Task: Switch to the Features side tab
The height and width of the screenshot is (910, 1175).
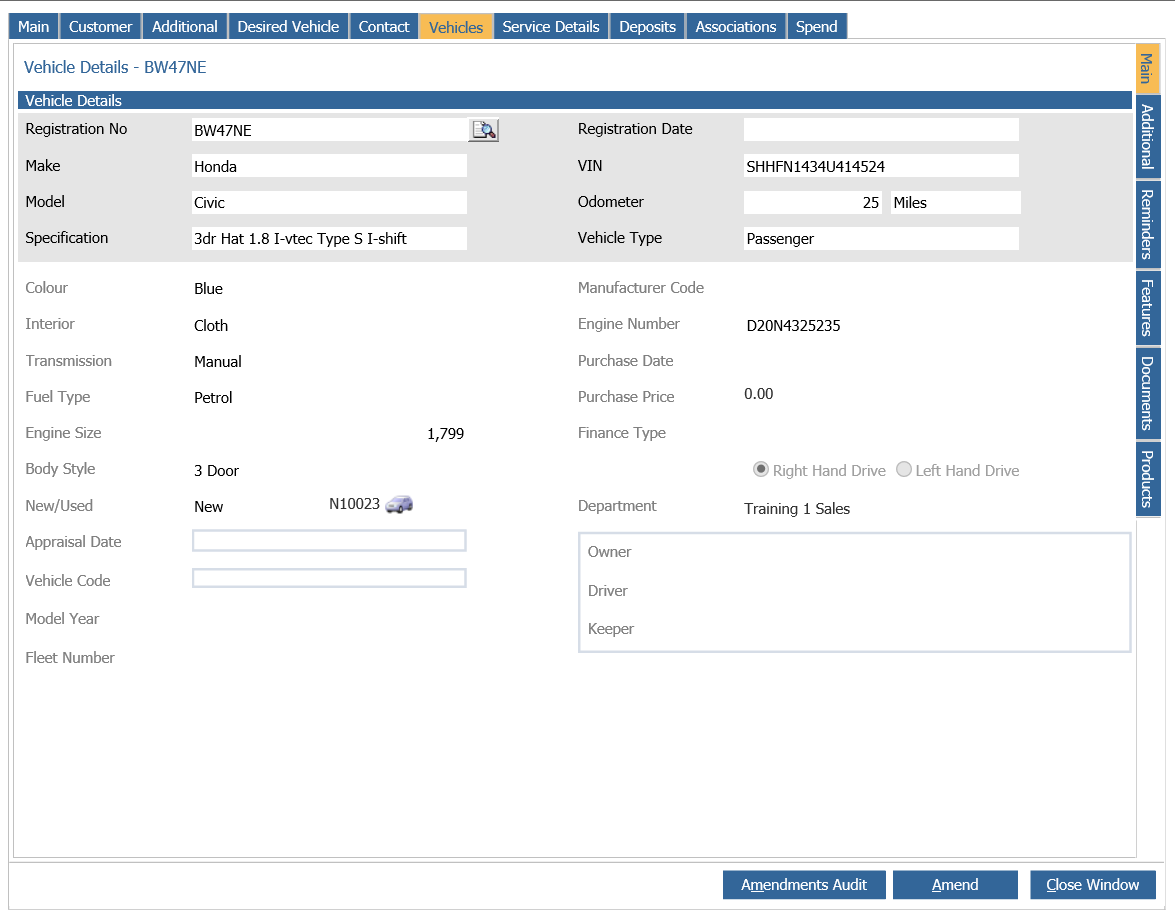Action: 1147,307
